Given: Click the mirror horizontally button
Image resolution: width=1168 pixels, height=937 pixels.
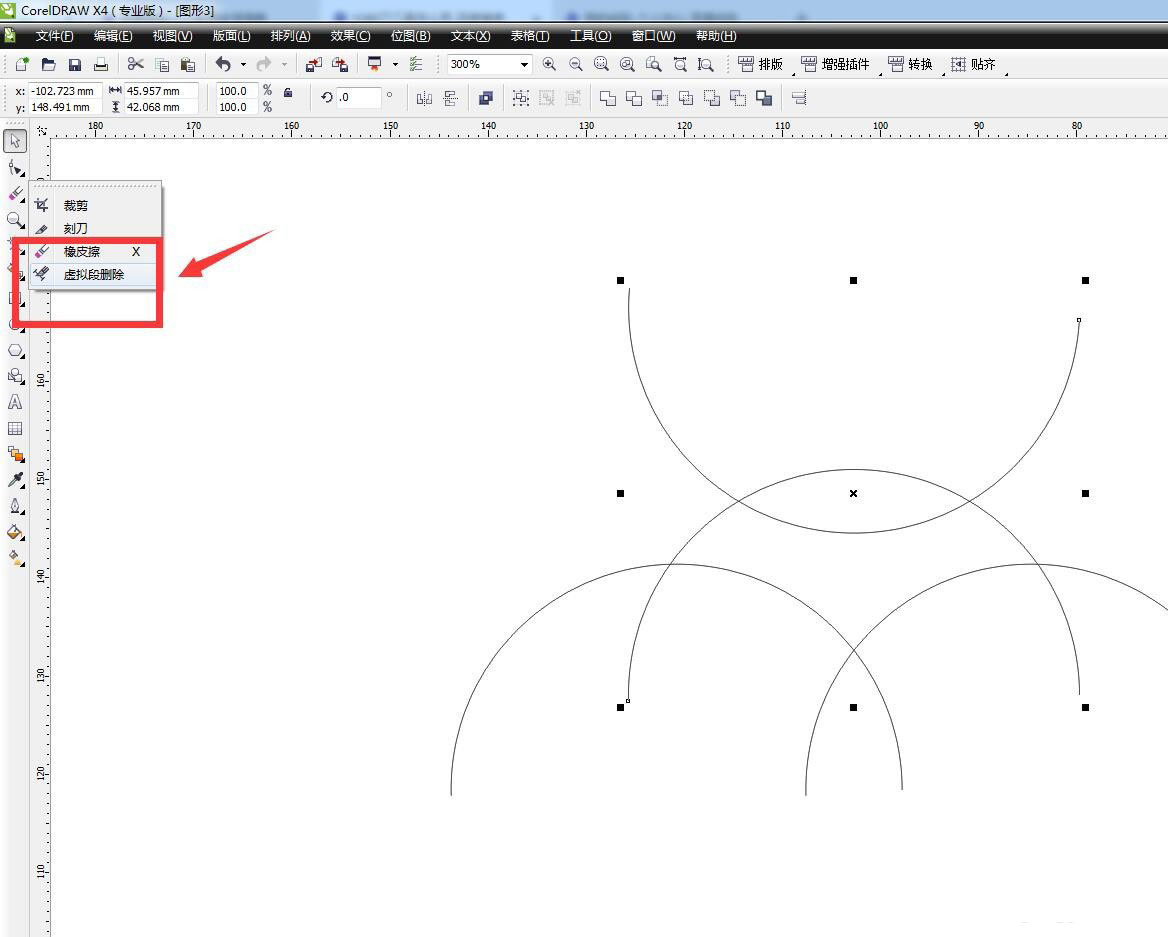Looking at the screenshot, I should pos(424,98).
